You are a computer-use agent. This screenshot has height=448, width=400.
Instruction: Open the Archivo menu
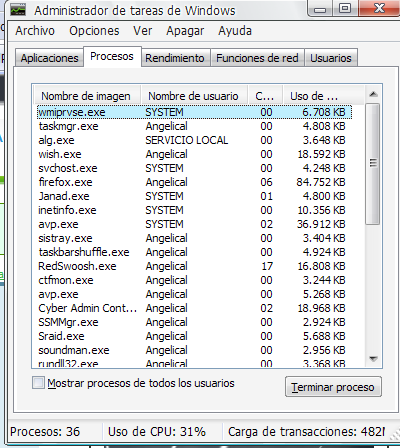point(35,31)
